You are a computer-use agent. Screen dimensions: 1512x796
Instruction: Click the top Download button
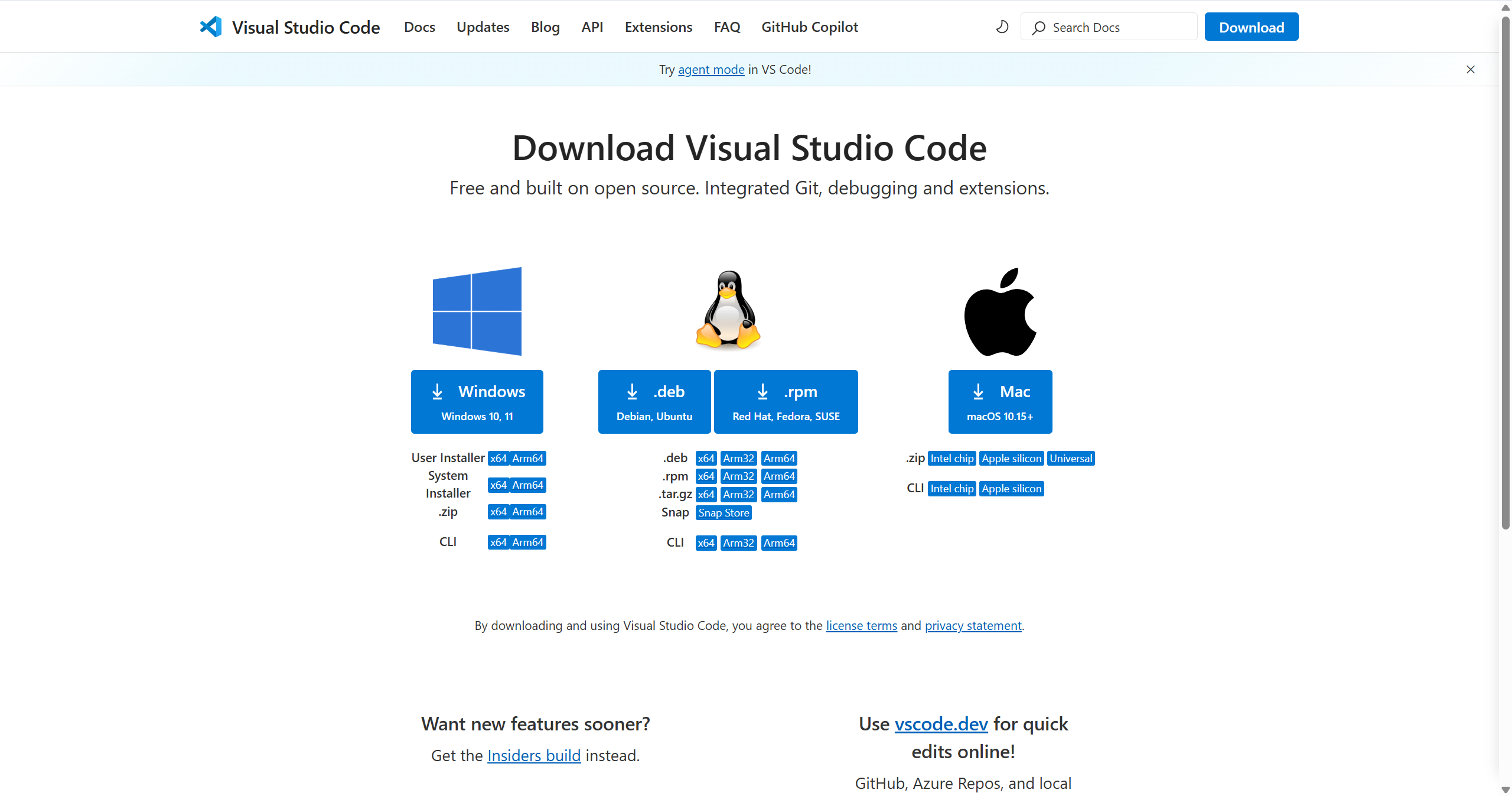pos(1252,27)
